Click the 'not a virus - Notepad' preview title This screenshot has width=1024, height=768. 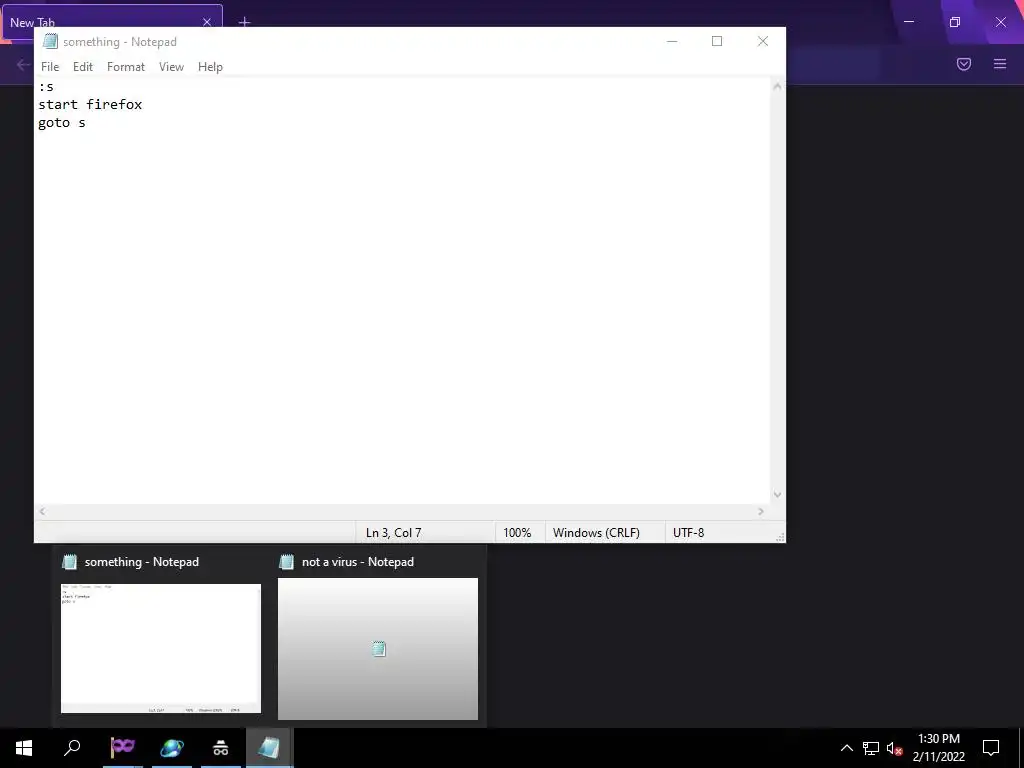(358, 562)
